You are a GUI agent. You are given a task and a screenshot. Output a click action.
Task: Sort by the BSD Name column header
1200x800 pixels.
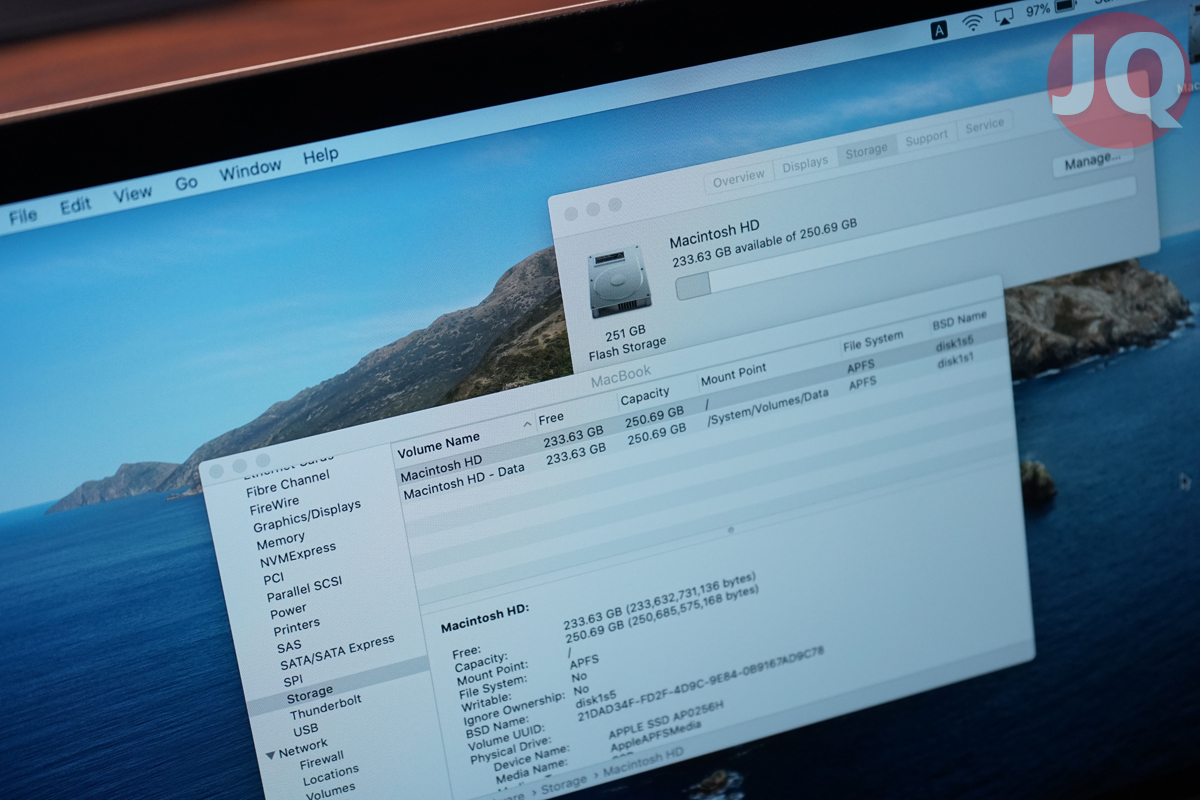pos(960,322)
